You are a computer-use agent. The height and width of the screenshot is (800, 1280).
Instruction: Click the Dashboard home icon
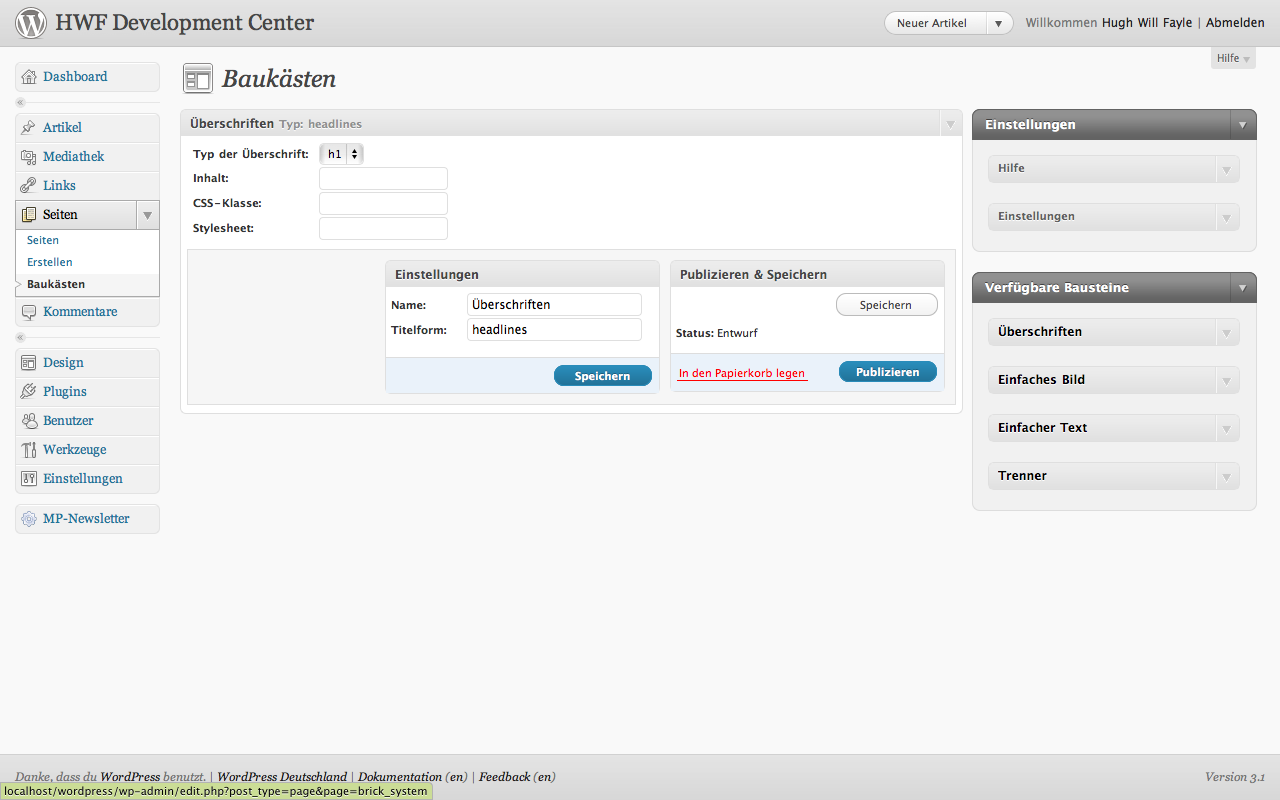(x=28, y=77)
